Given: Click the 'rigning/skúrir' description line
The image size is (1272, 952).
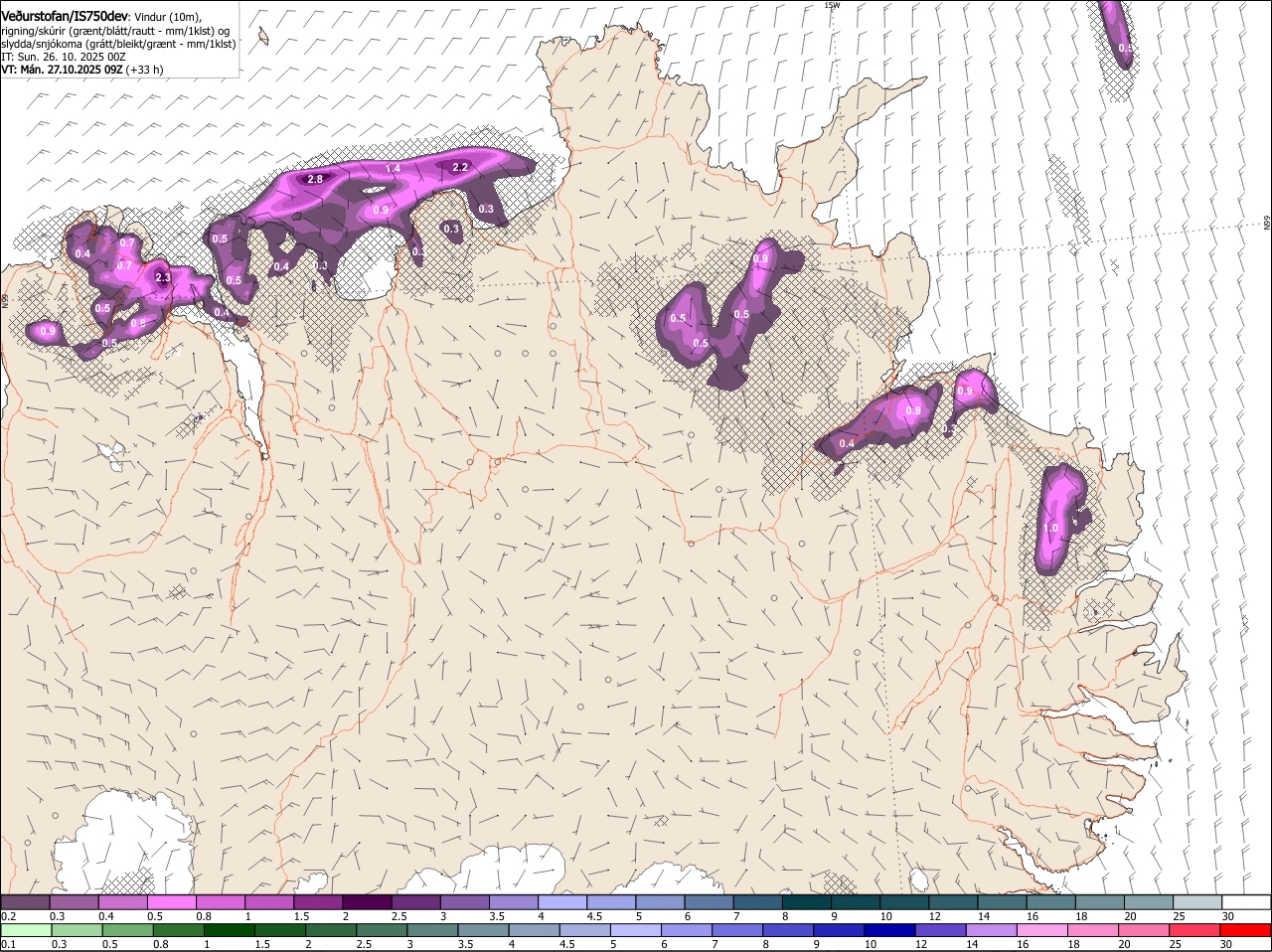Looking at the screenshot, I should pos(114,30).
